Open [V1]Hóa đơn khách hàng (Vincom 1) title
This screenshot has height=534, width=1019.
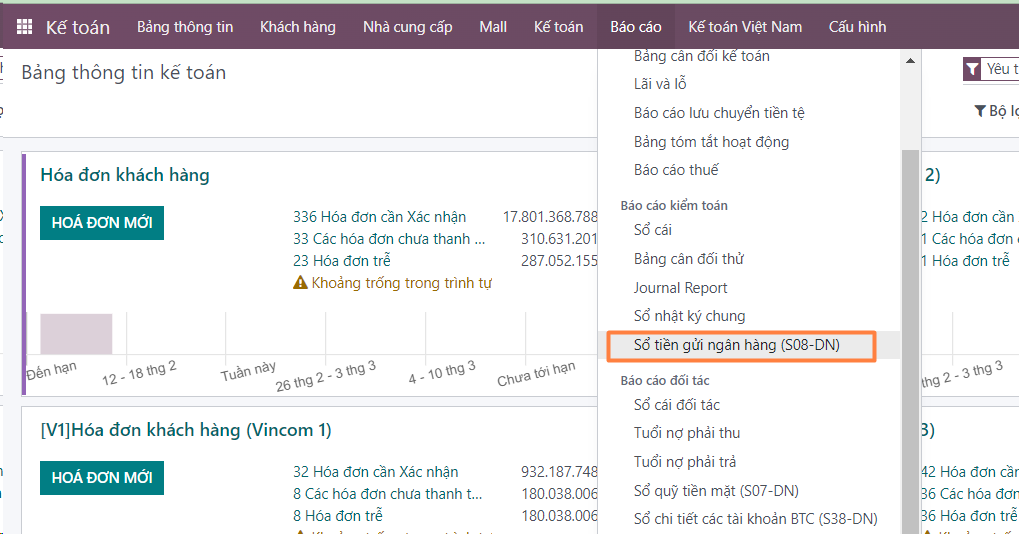(x=186, y=430)
